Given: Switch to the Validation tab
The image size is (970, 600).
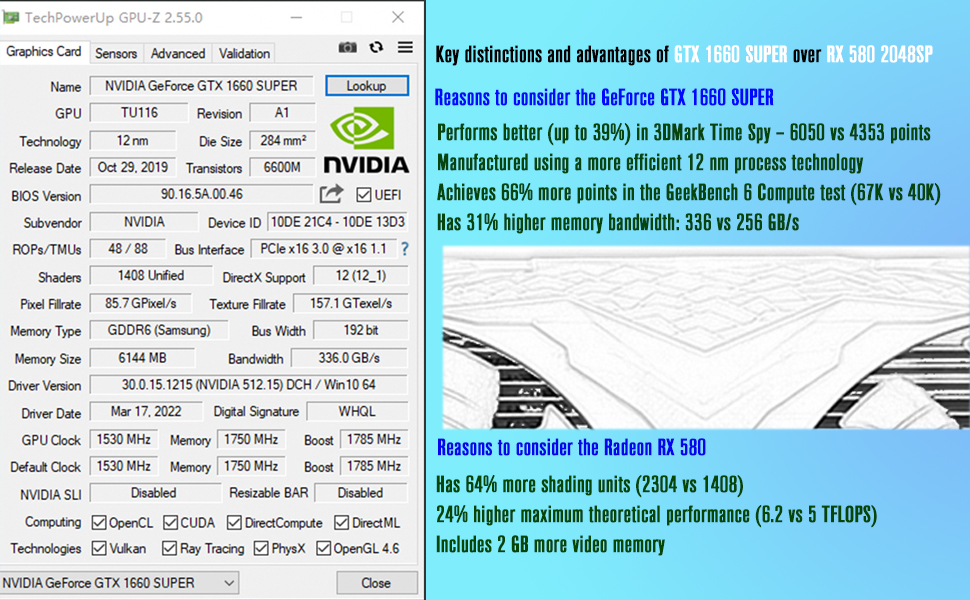Looking at the screenshot, I should [244, 54].
